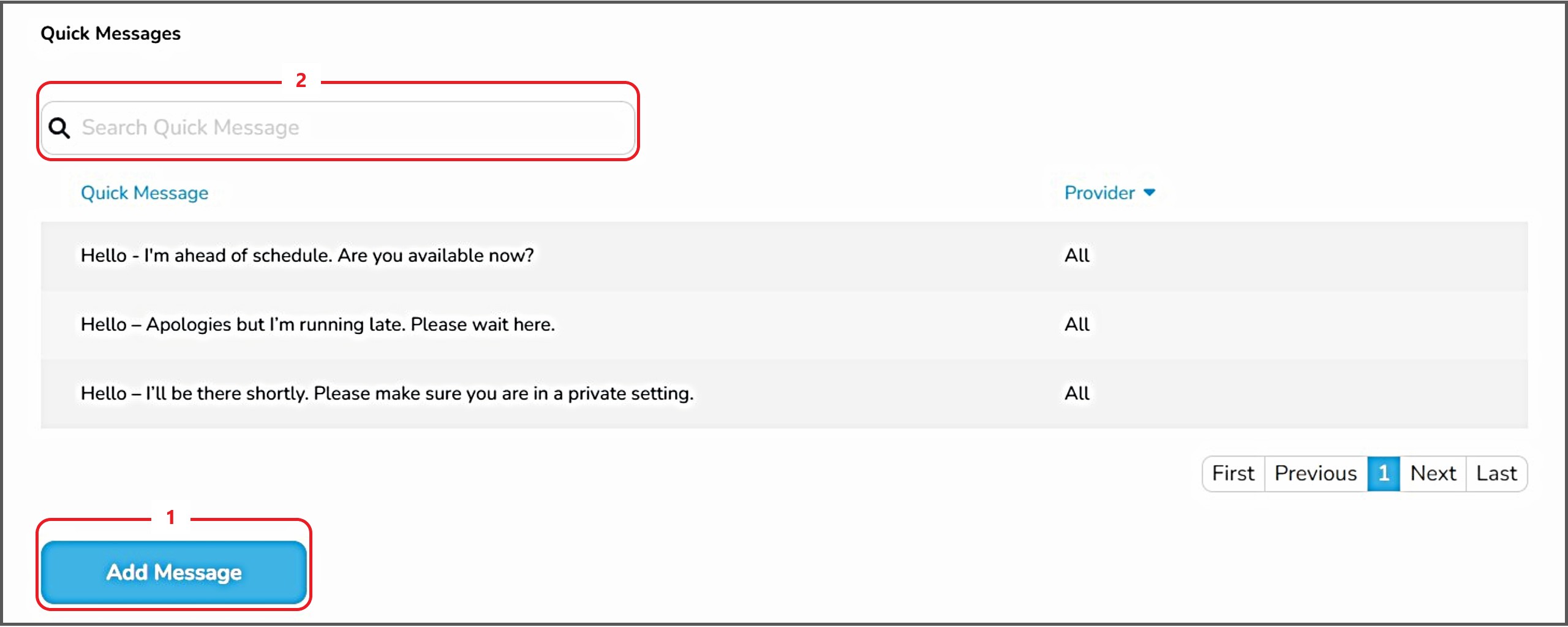Go to the Next page
Screen dimensions: 1568x627
click(x=1433, y=474)
